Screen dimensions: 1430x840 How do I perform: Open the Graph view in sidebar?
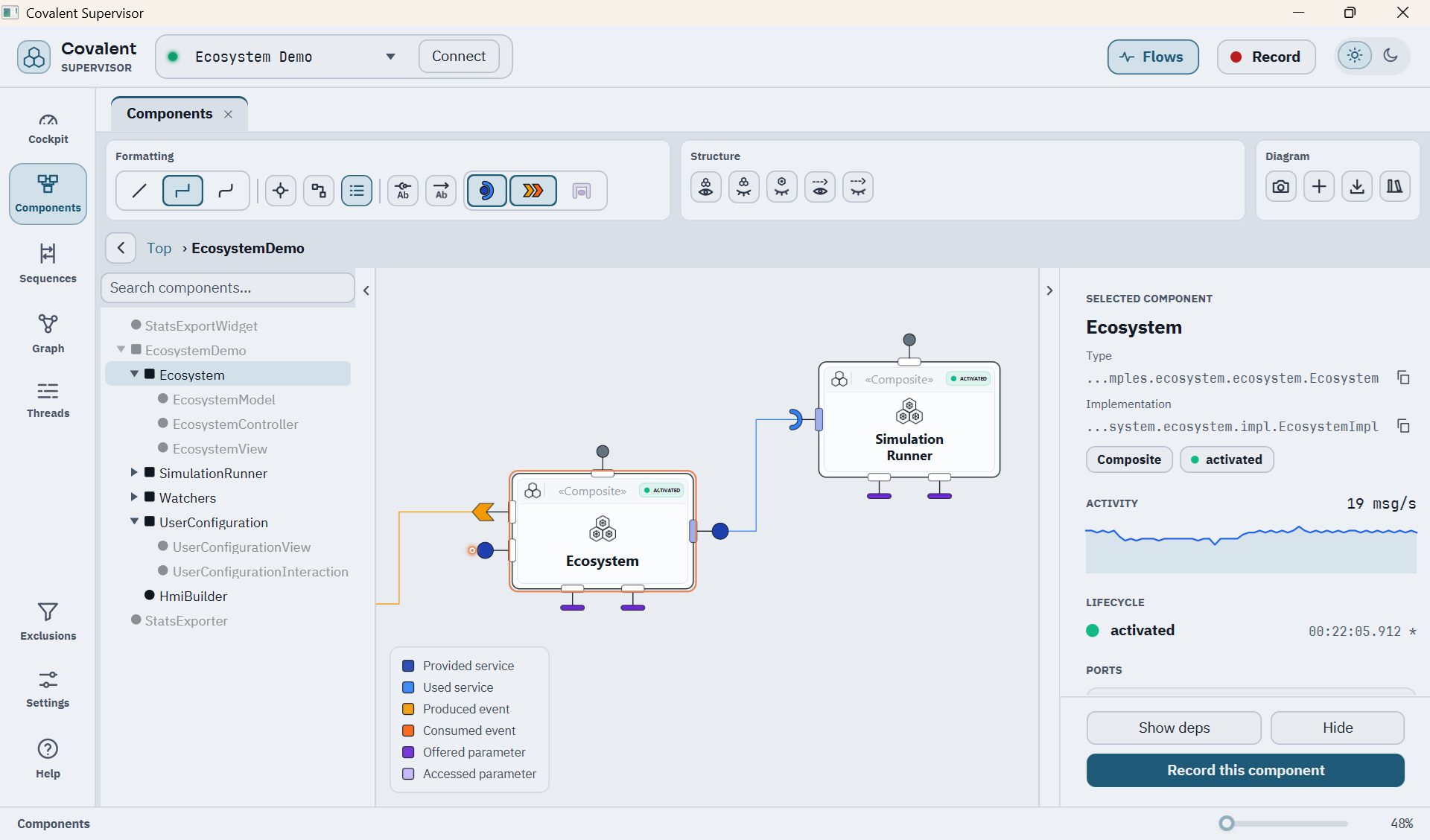48,333
